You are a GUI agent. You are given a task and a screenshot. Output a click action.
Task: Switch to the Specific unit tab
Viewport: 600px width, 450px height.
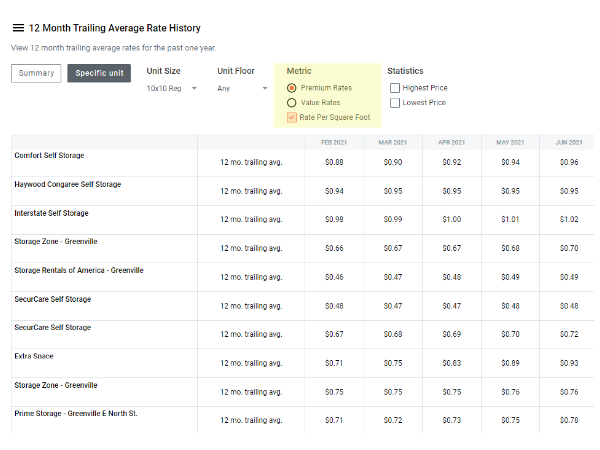coord(98,73)
